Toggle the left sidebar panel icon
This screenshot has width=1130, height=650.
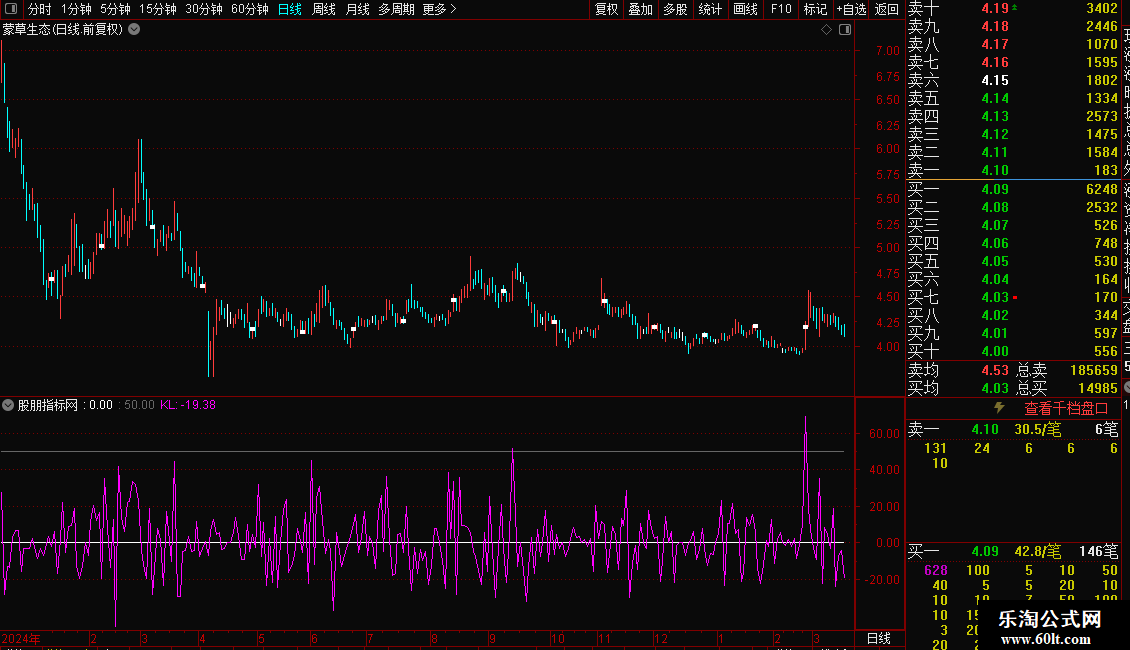tap(11, 9)
